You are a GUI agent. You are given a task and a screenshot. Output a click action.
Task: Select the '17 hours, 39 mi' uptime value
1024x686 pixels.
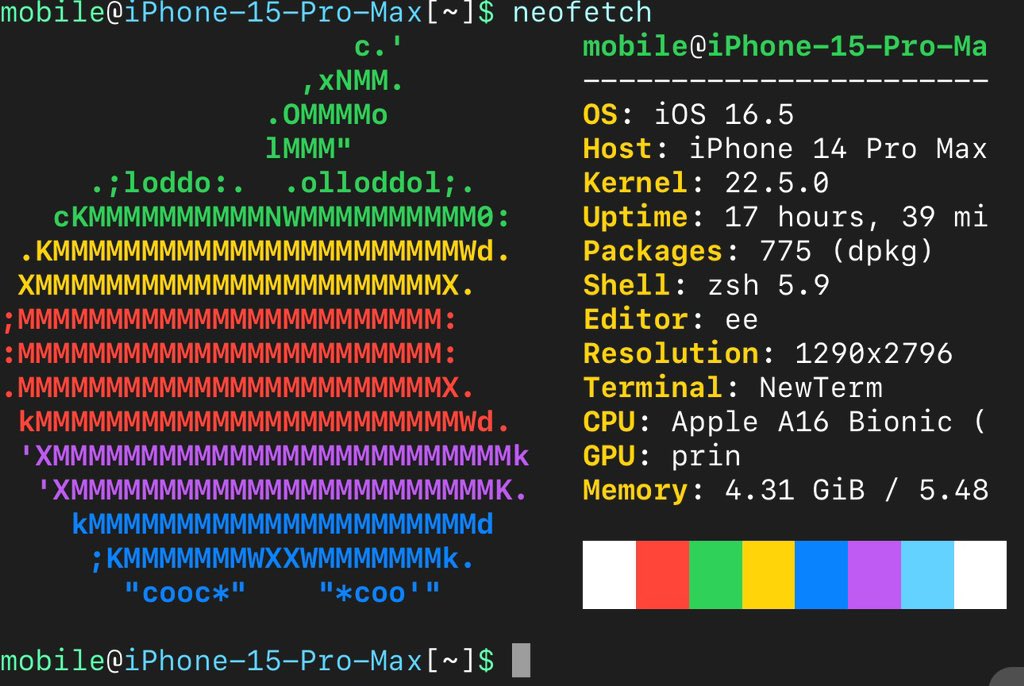856,217
